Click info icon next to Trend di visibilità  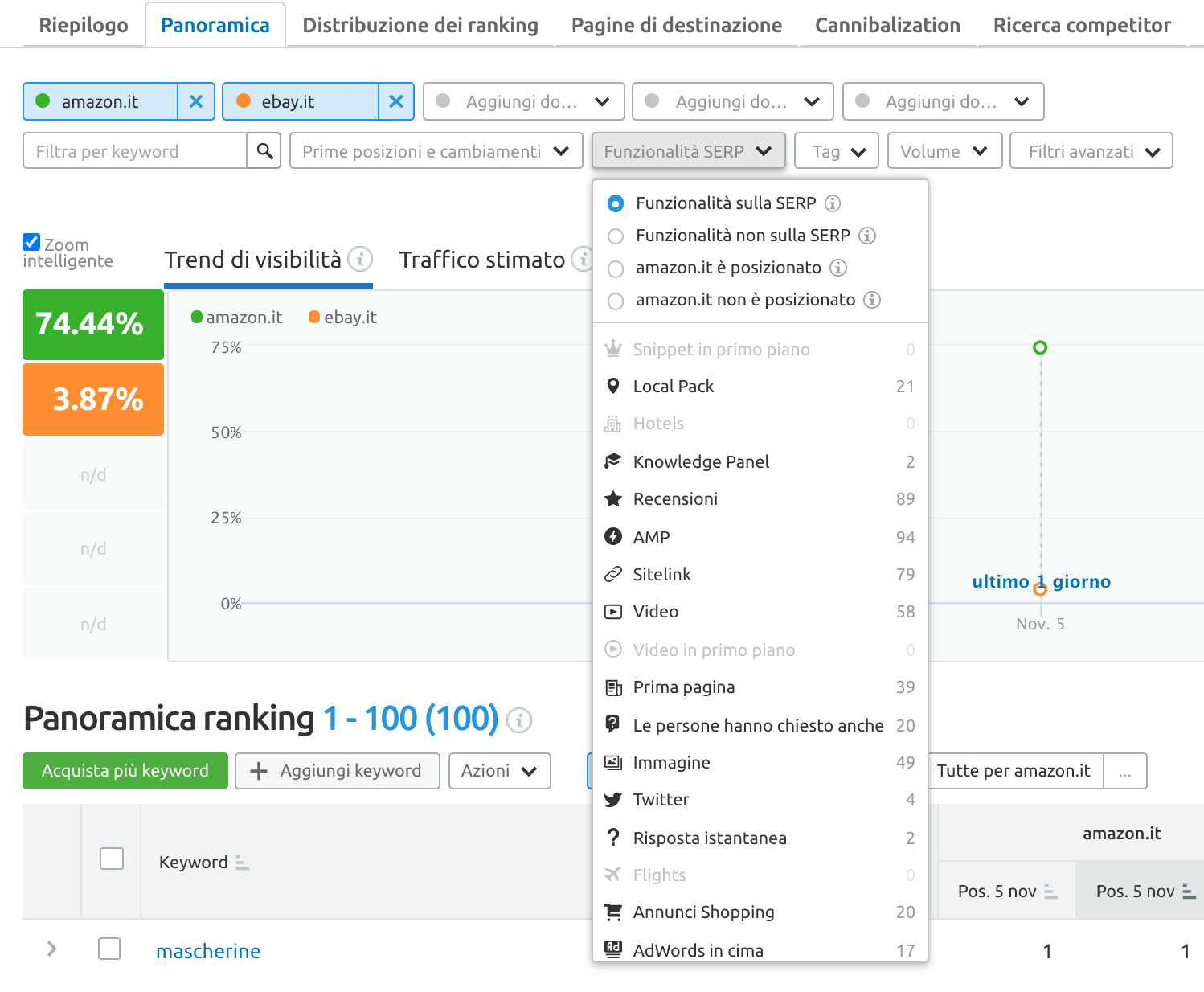[360, 259]
